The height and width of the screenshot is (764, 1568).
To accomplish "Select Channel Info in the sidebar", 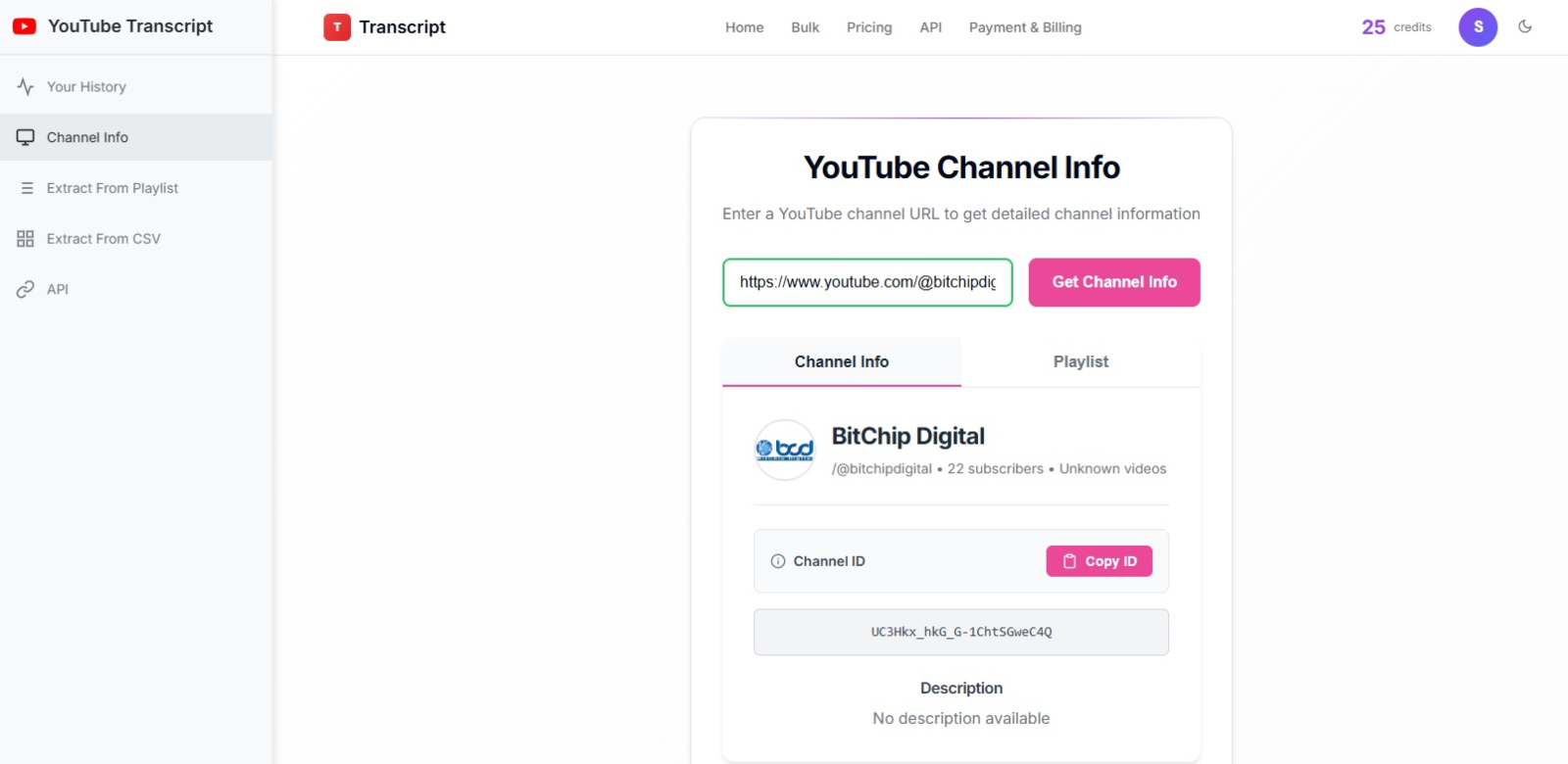I will coord(87,138).
